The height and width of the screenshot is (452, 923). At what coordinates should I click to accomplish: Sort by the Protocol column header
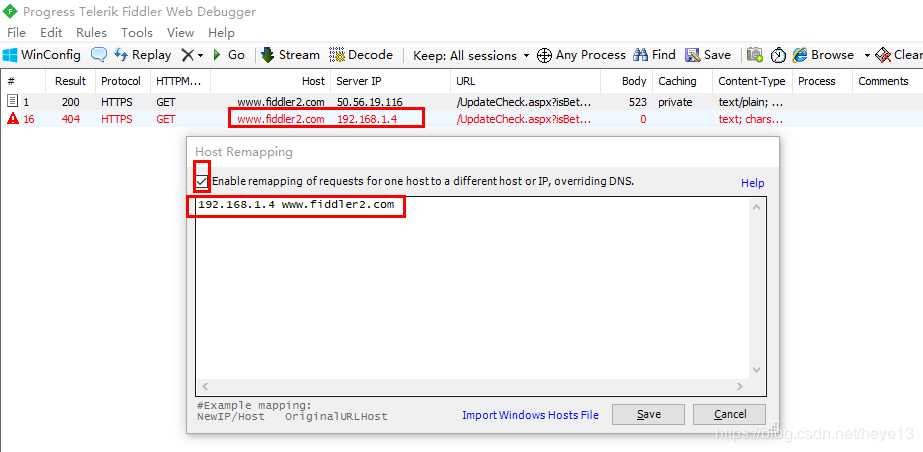121,81
